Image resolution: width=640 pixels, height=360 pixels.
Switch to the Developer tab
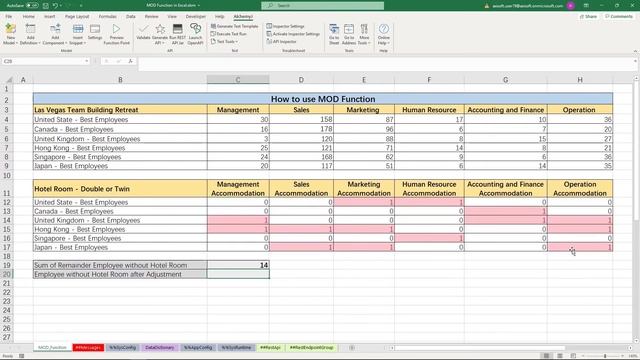pos(196,17)
